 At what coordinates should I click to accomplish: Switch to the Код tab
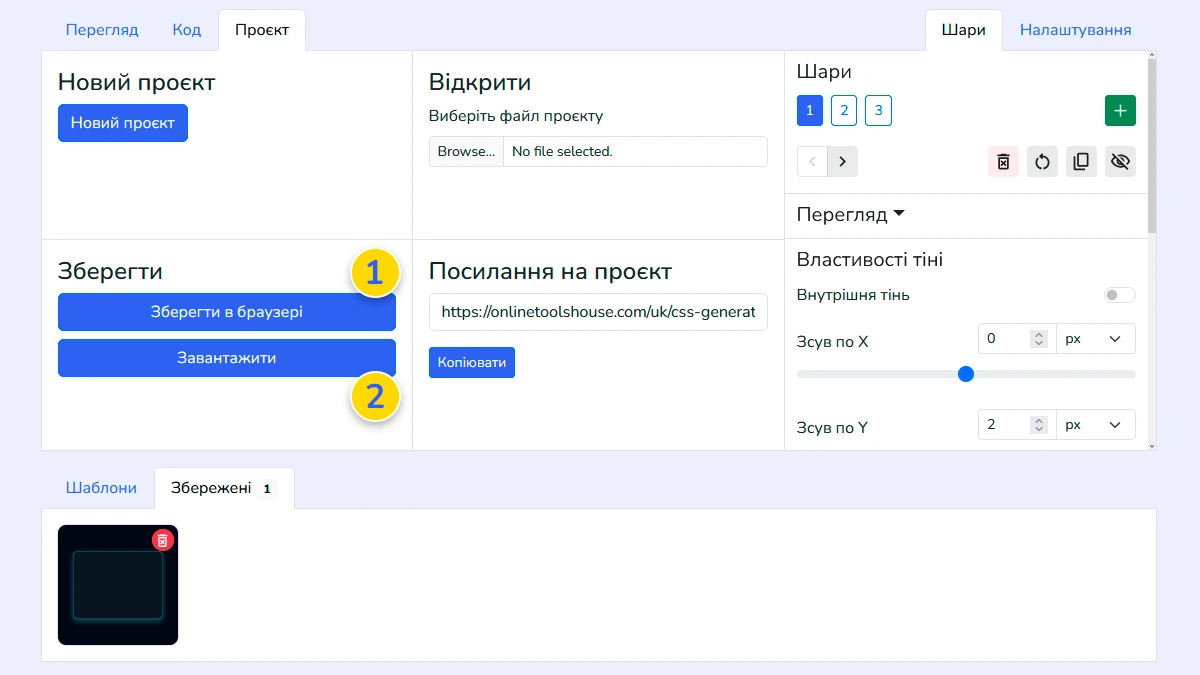186,30
